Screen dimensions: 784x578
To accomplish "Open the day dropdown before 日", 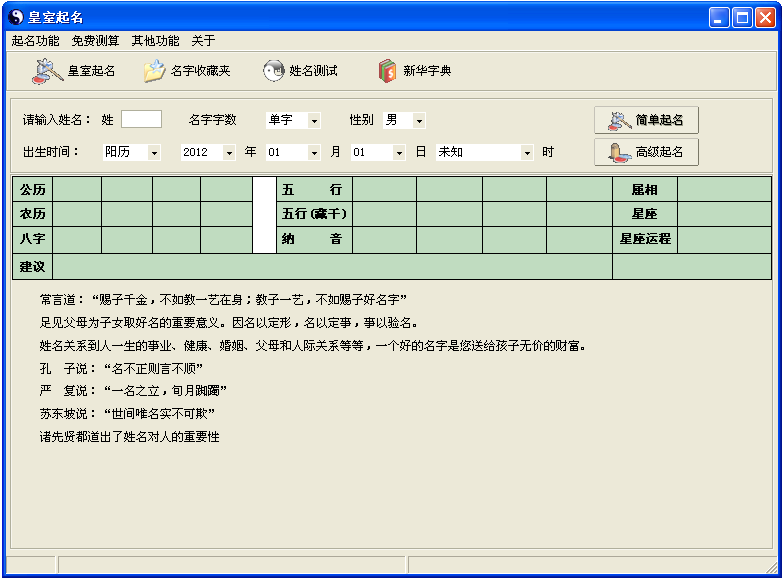I will click(x=398, y=152).
